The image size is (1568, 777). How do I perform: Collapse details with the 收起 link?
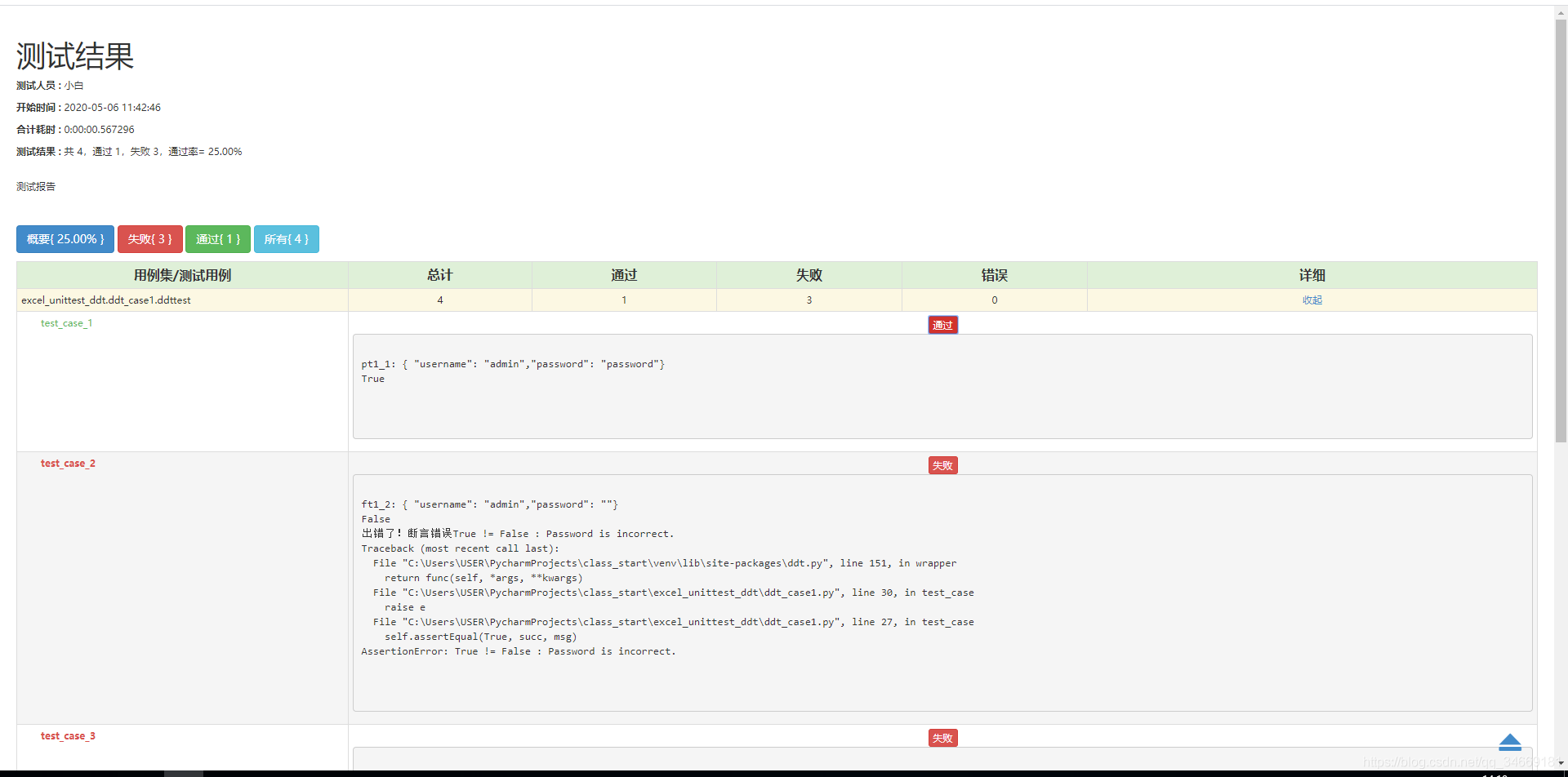point(1312,300)
